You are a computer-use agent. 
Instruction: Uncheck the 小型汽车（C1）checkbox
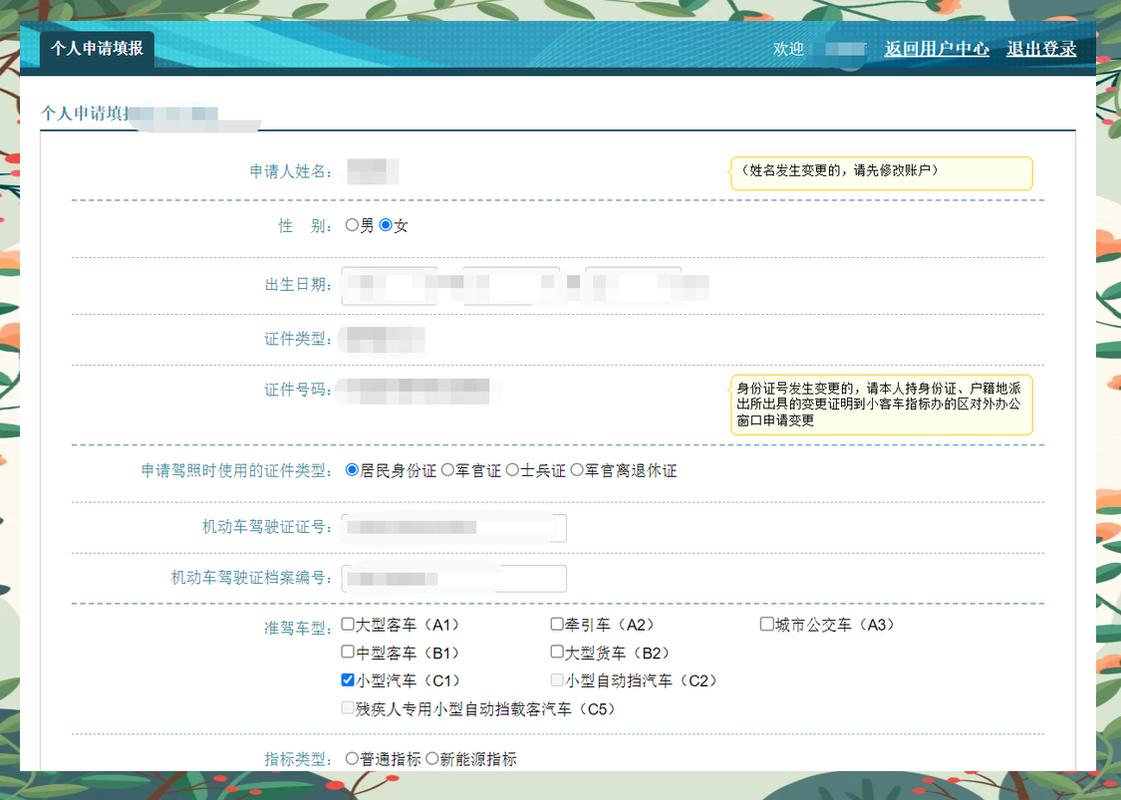pyautogui.click(x=346, y=679)
